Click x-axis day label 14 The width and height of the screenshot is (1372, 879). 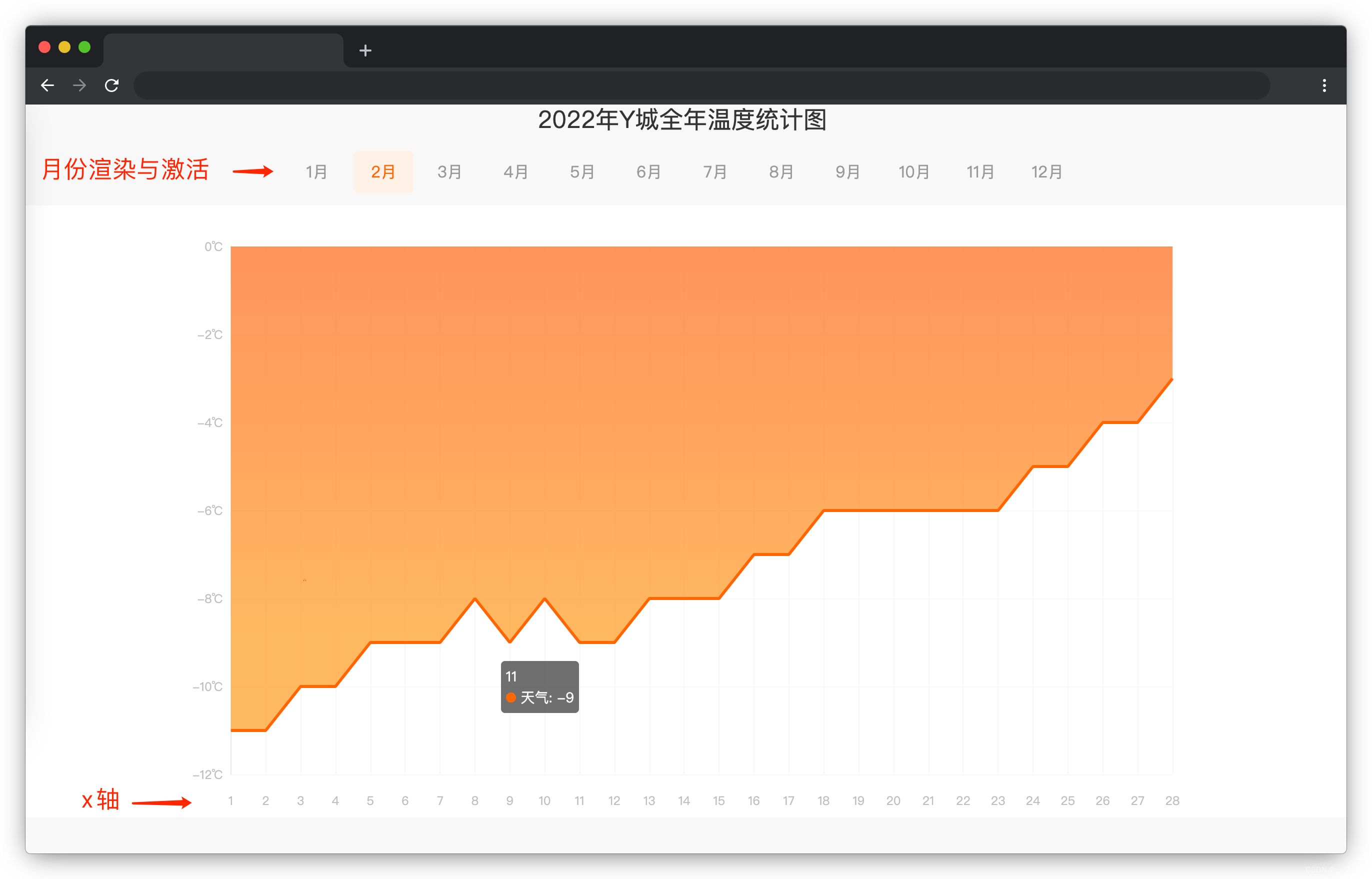click(684, 801)
